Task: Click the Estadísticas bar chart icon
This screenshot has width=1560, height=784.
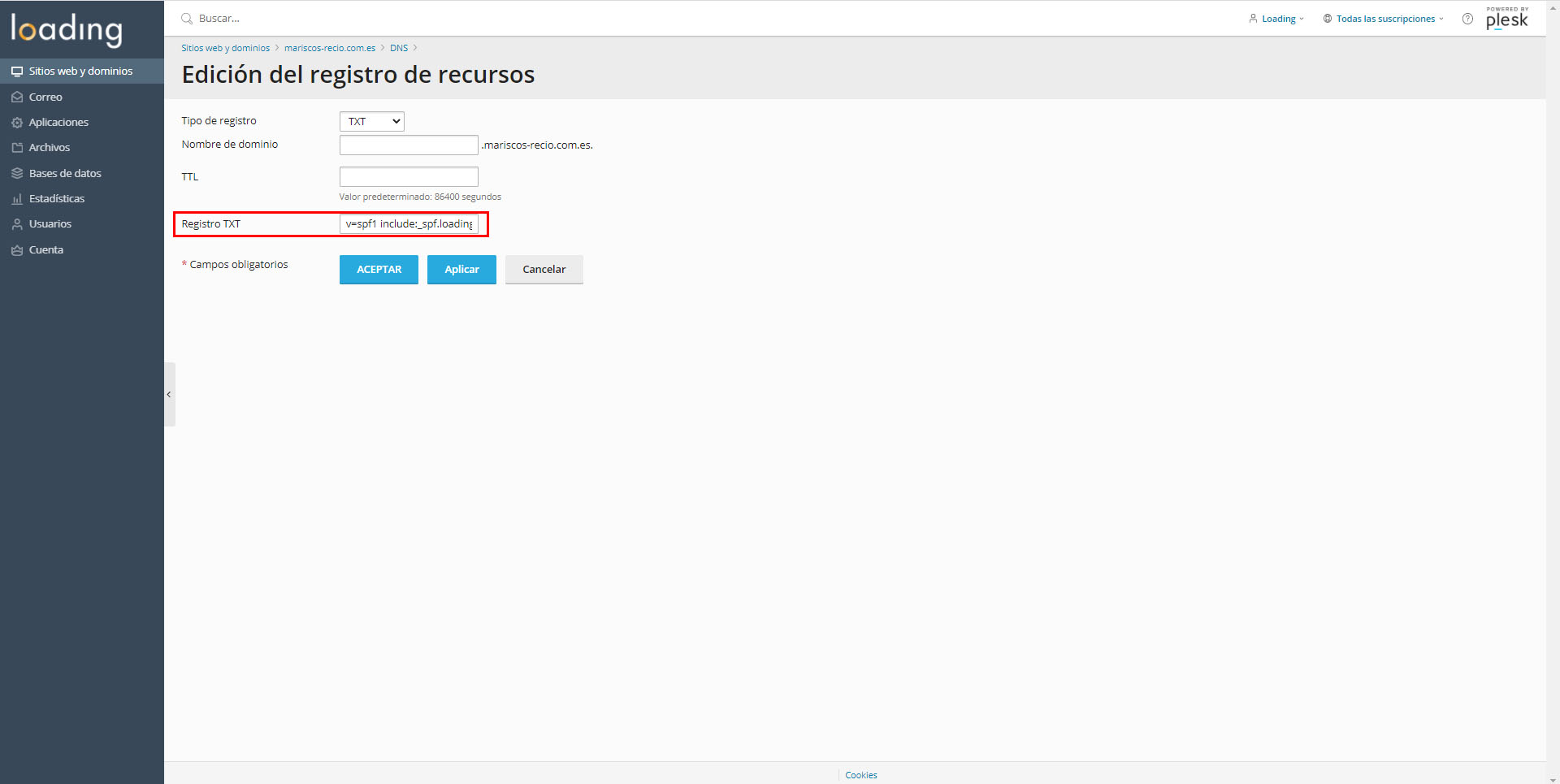Action: click(x=17, y=199)
